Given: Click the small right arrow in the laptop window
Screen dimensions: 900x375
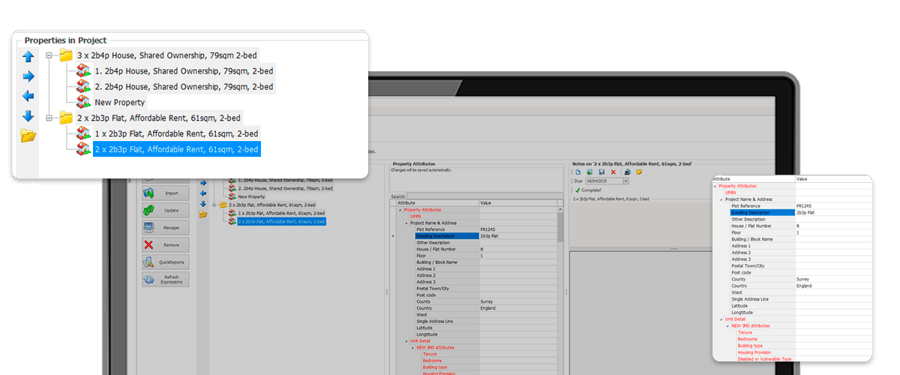Looking at the screenshot, I should click(203, 183).
